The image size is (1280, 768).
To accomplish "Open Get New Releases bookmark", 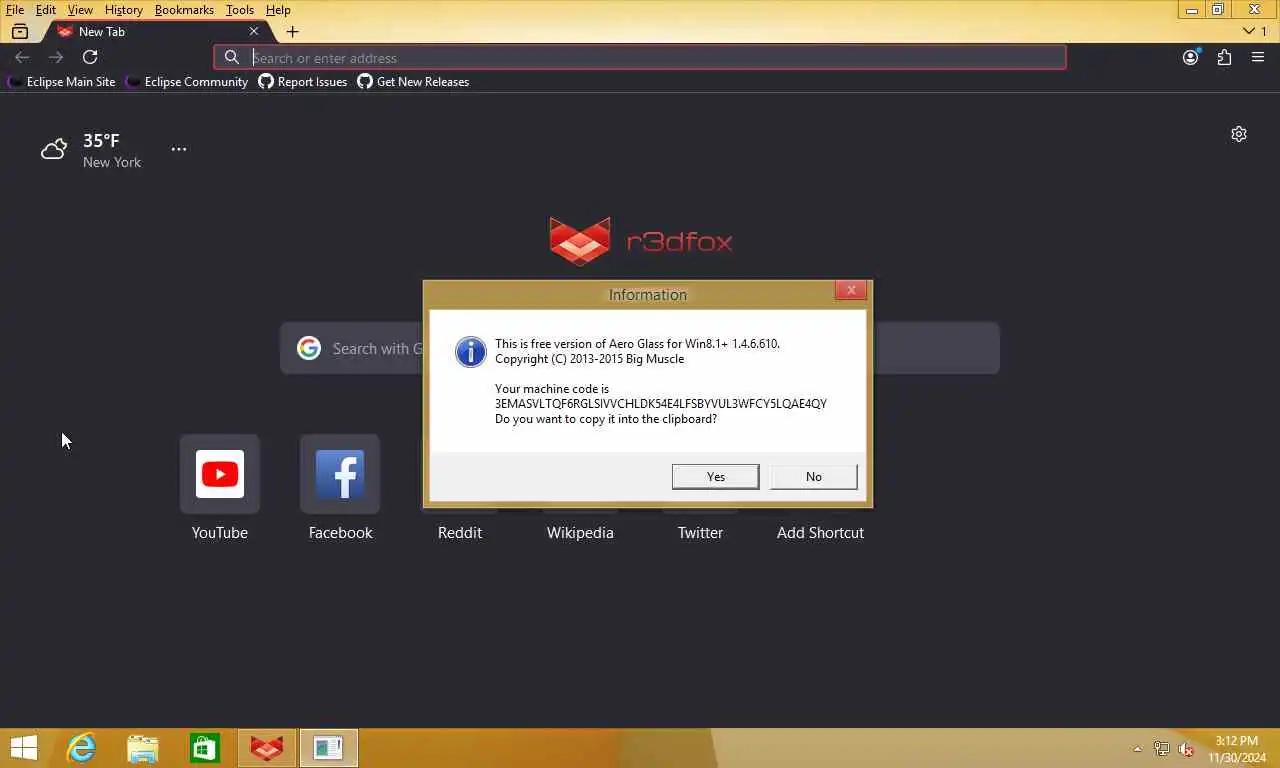I will (x=413, y=82).
